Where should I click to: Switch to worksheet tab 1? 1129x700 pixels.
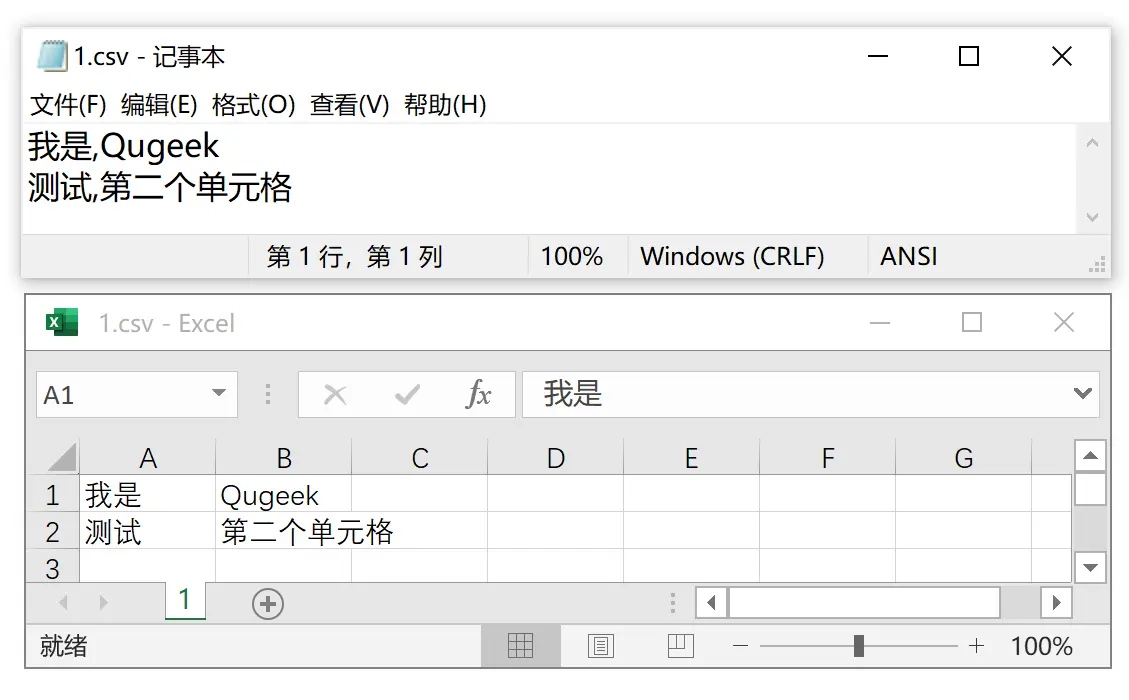pyautogui.click(x=186, y=603)
